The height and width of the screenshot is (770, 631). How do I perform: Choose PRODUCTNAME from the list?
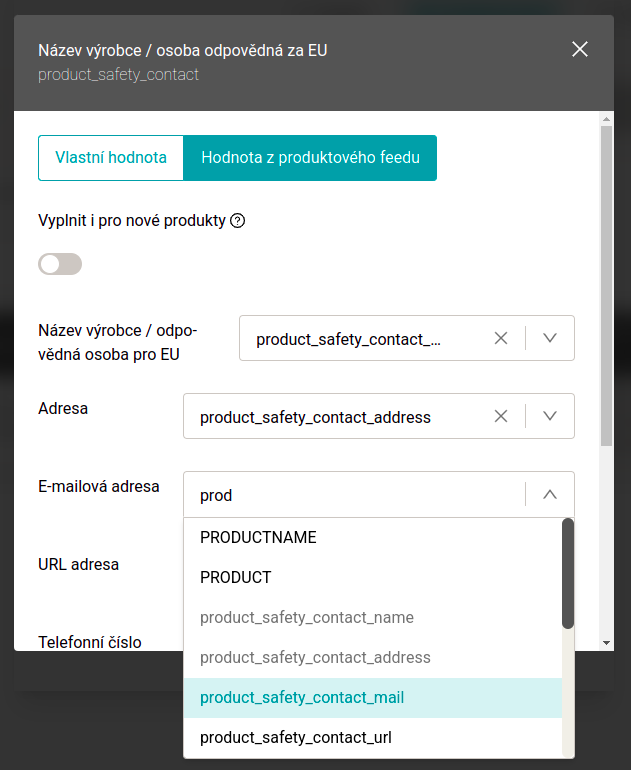click(258, 537)
